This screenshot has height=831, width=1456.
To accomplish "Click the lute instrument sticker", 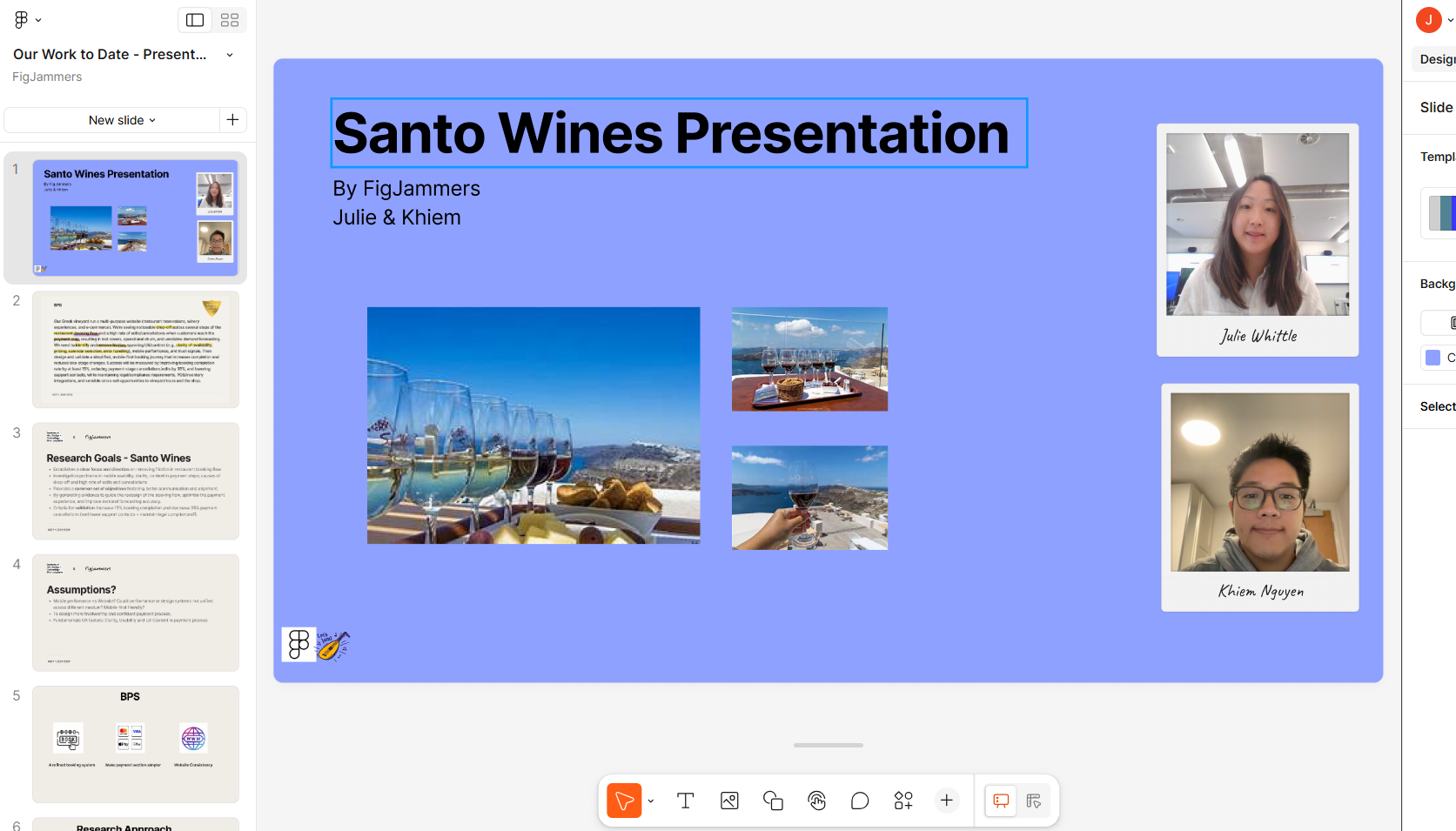I will (332, 646).
